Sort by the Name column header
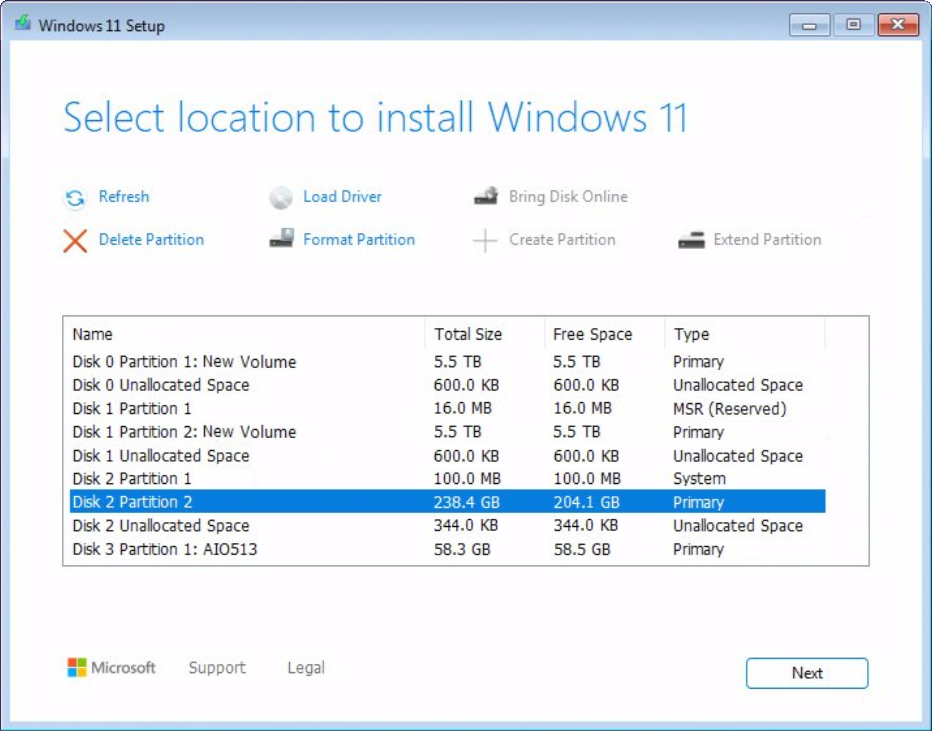This screenshot has height=731, width=932. [244, 334]
